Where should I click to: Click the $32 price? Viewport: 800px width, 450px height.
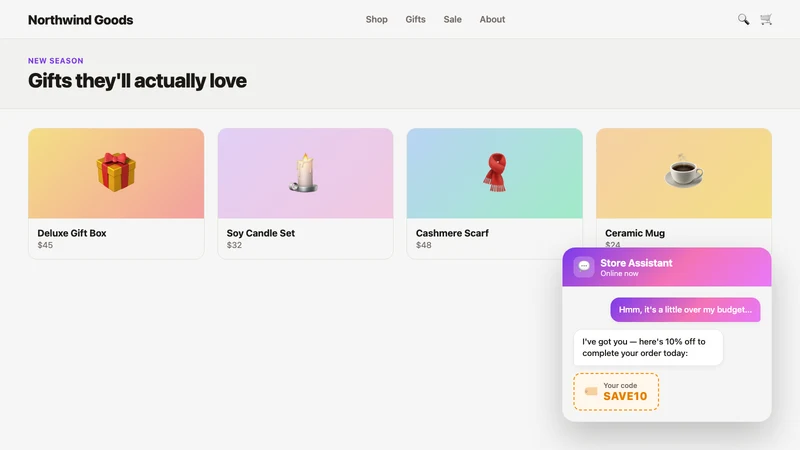pos(234,245)
